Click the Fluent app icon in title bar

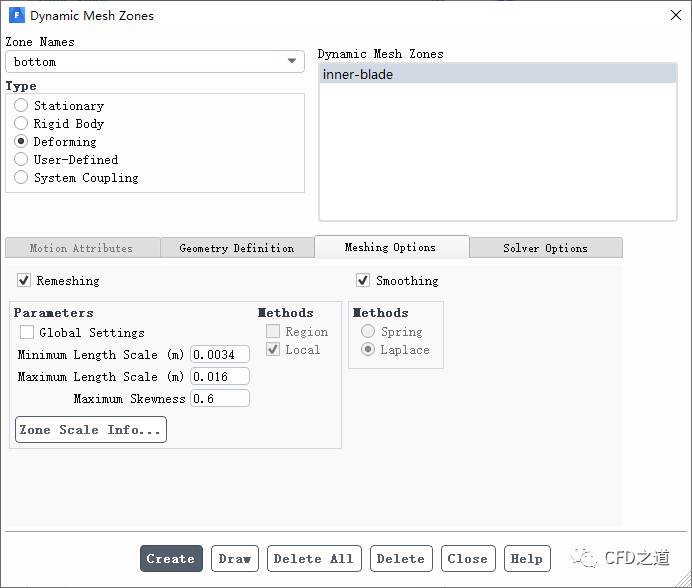(17, 15)
